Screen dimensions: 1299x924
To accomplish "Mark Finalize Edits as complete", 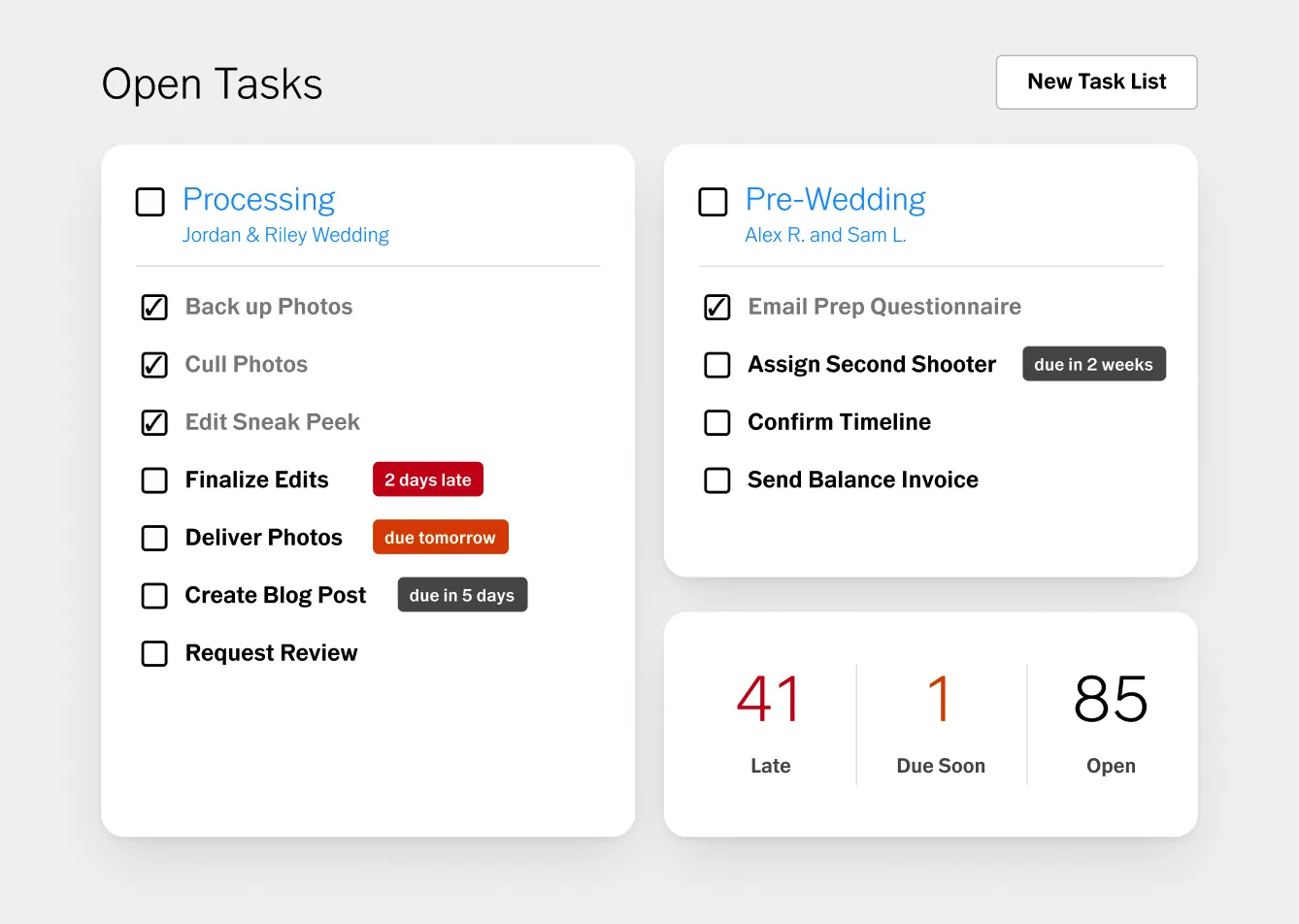I will tap(154, 480).
